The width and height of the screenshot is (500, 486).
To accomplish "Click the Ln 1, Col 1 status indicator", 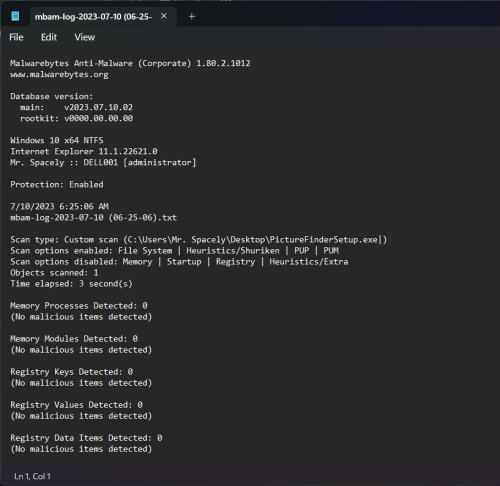I will [32, 476].
